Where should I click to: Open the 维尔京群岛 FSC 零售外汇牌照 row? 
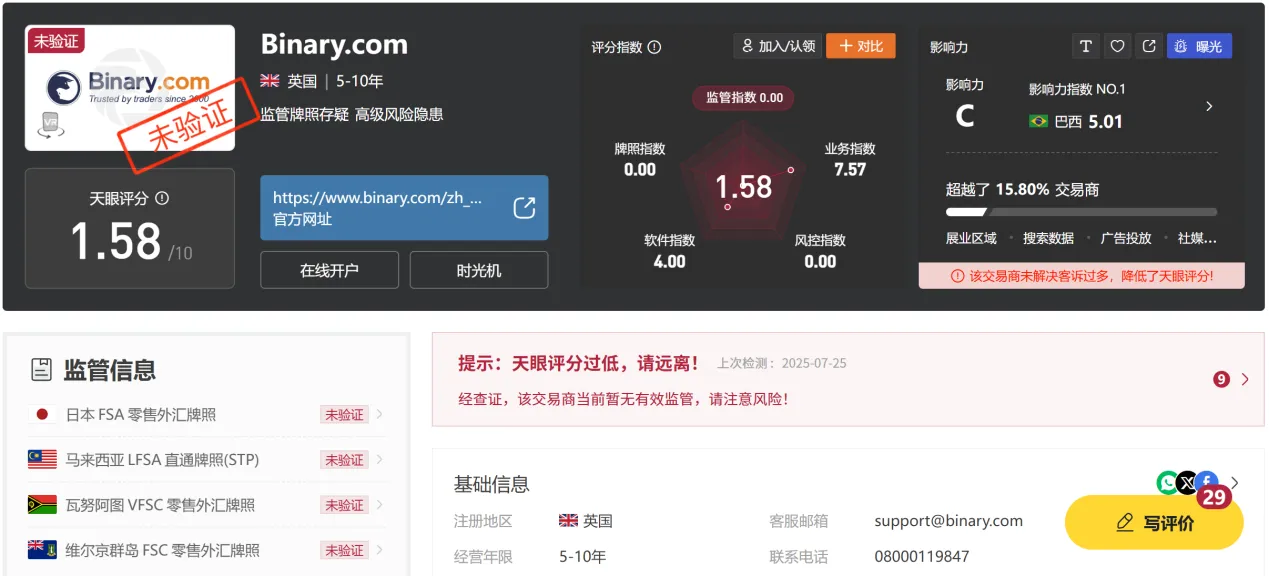coord(207,550)
